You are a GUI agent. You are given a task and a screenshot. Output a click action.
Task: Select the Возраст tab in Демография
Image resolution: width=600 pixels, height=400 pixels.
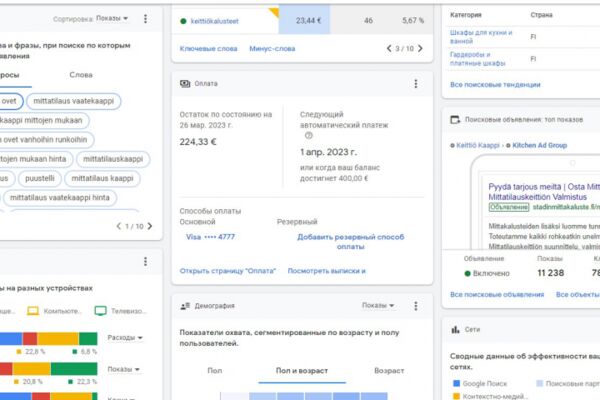point(389,371)
